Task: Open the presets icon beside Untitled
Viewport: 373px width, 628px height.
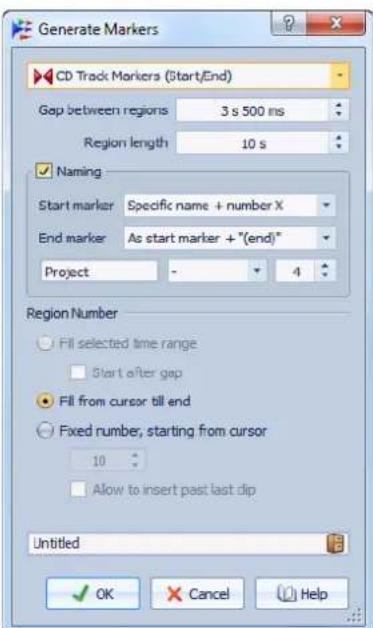Action: coord(335,543)
